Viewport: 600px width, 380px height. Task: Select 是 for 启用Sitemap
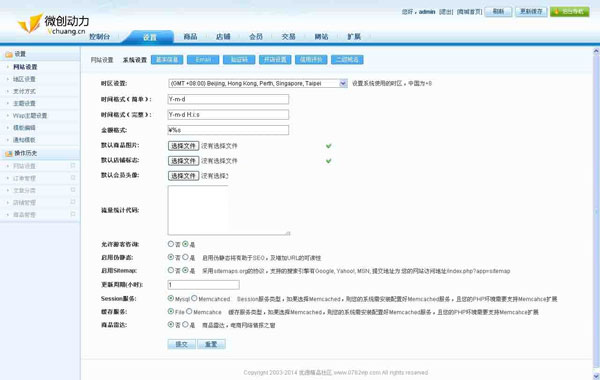click(185, 270)
